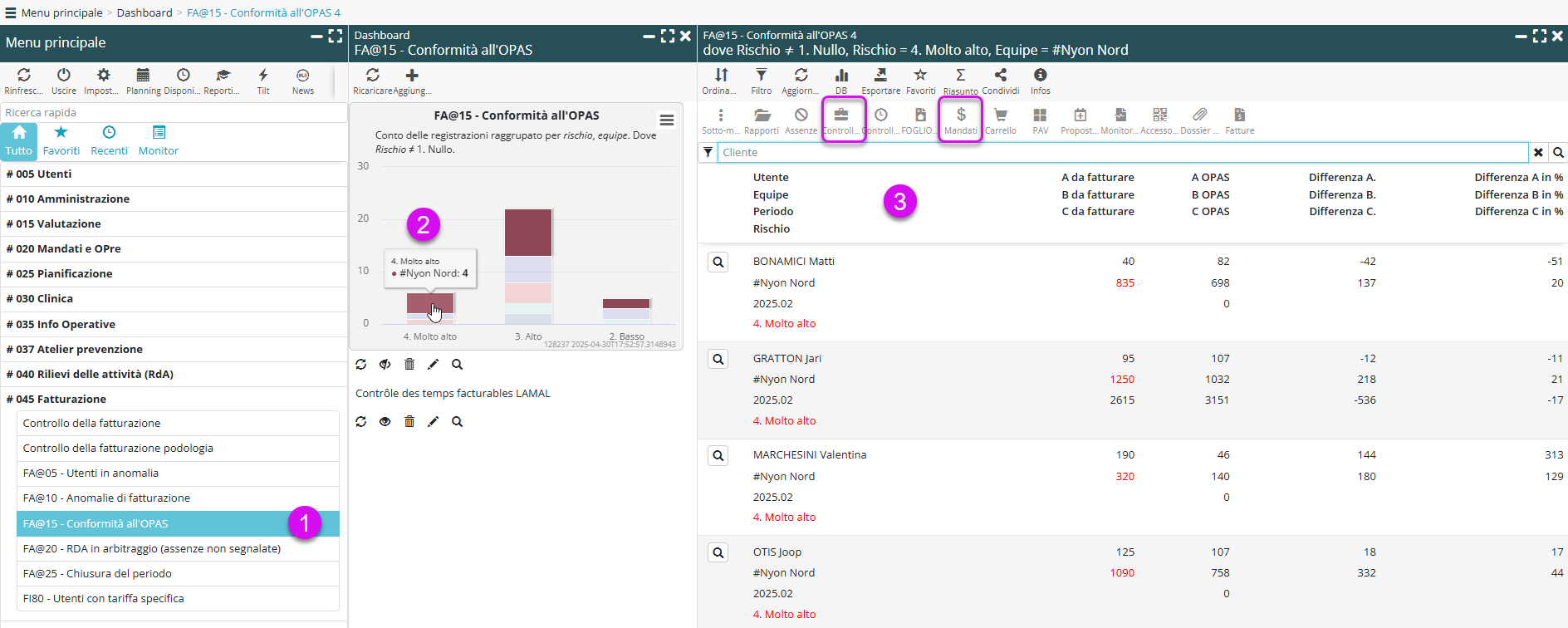Open FA@10 - Anomalie di fatturazione
The width and height of the screenshot is (1568, 628).
tap(106, 498)
